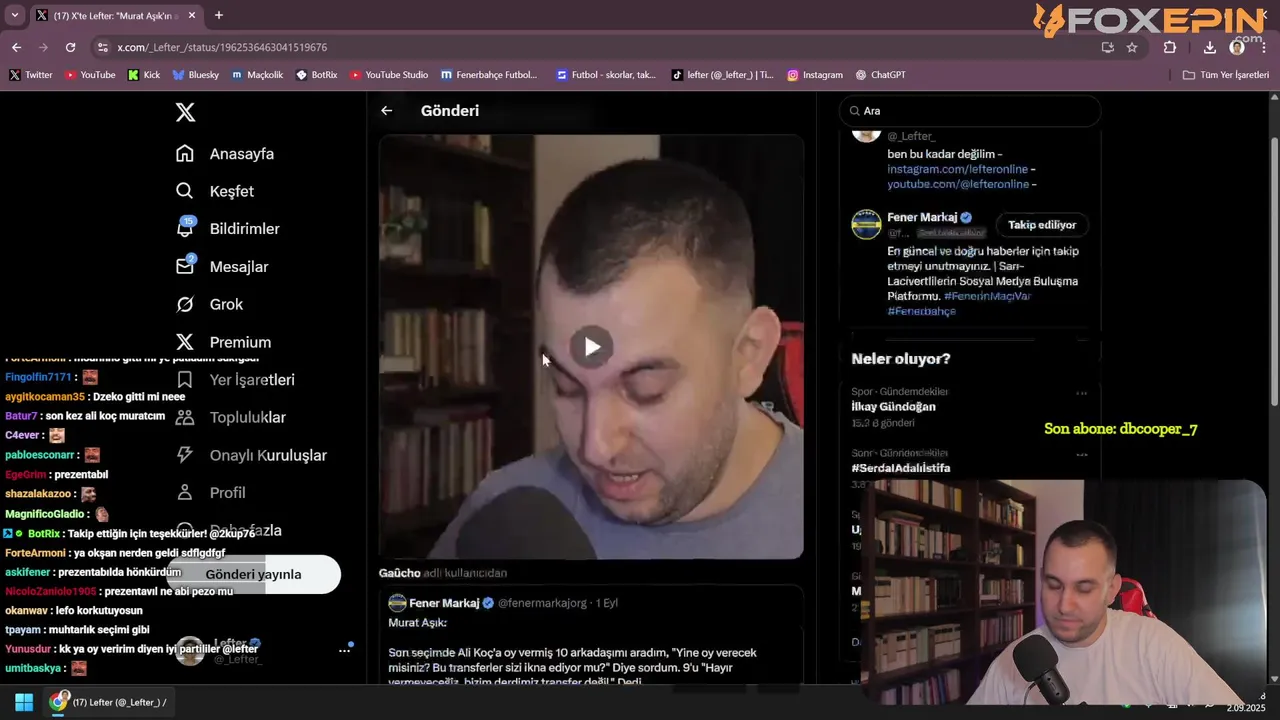Open account menu dots next to Lefter
The height and width of the screenshot is (720, 1280).
(x=344, y=650)
